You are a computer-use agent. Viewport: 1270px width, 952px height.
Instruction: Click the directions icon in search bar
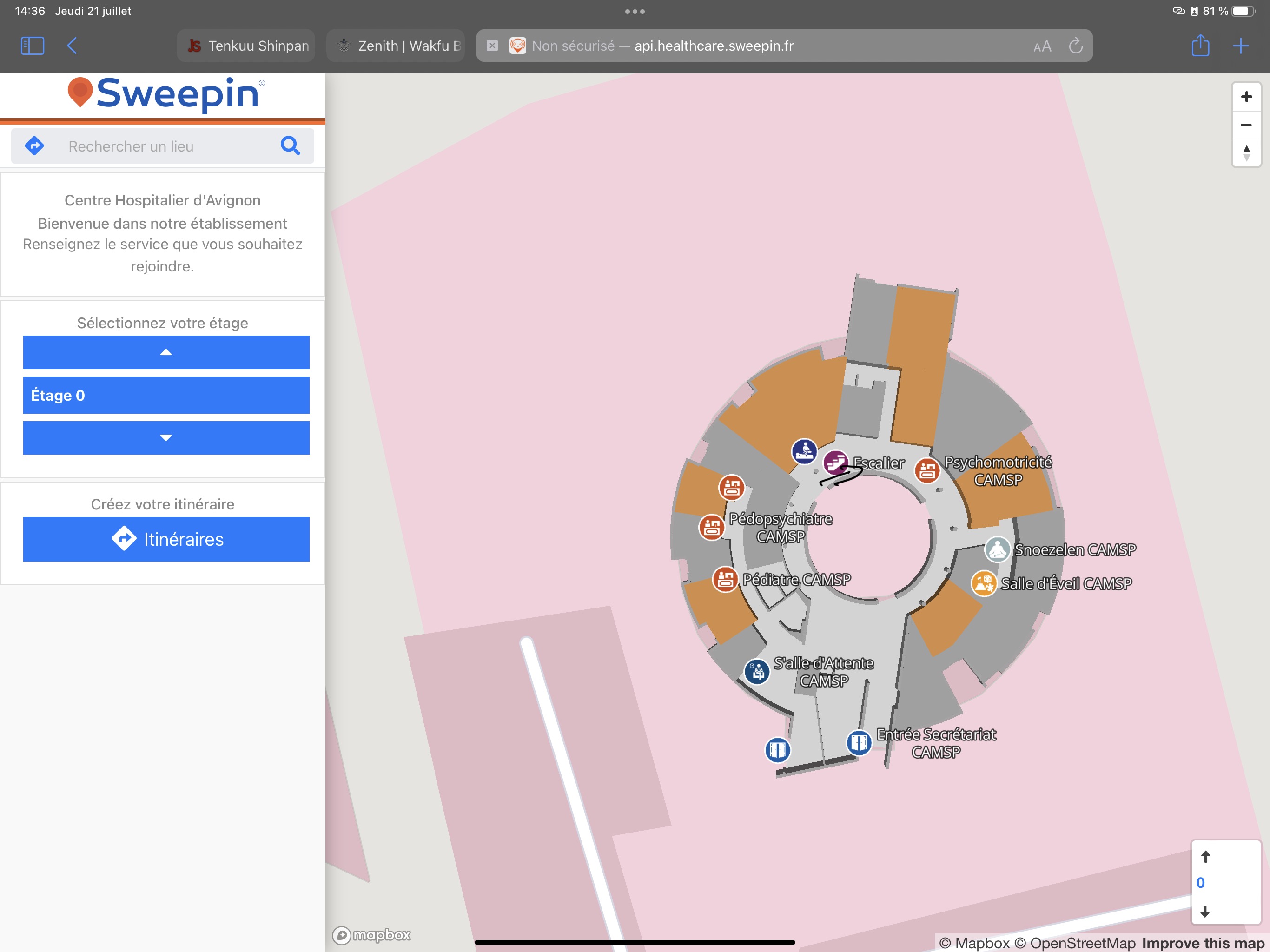[34, 146]
